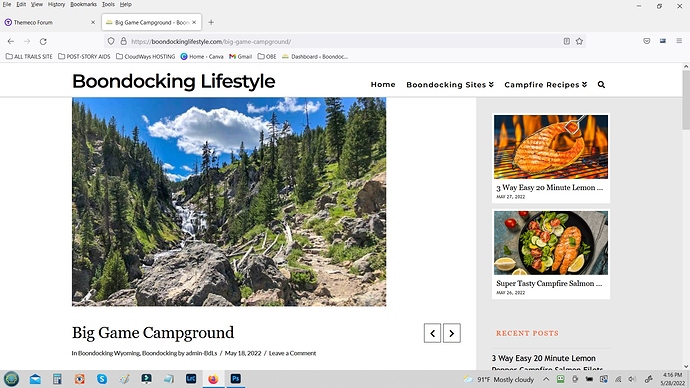Open the Tools menu
The height and width of the screenshot is (388, 690).
pyautogui.click(x=108, y=4)
